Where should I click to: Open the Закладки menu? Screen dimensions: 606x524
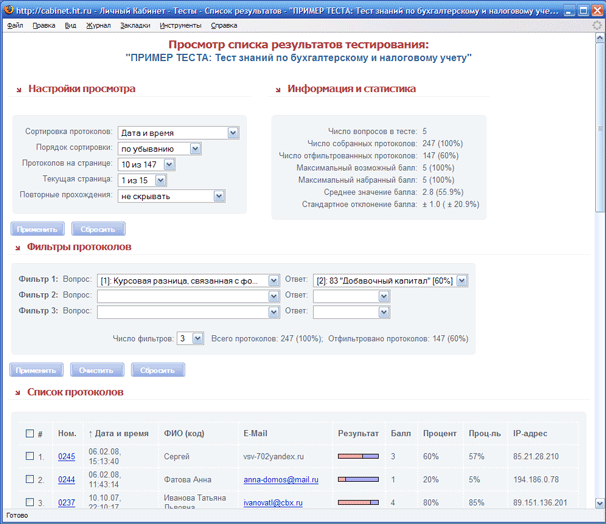point(135,26)
